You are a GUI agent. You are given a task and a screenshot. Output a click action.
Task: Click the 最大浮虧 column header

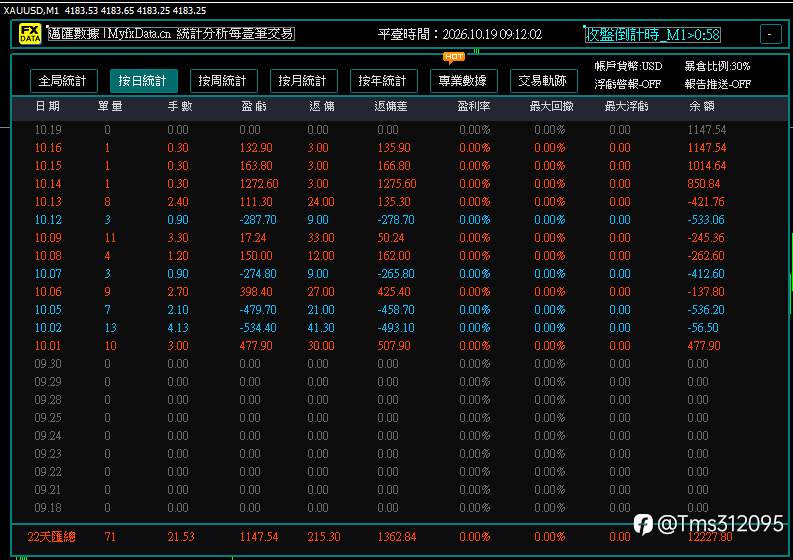(627, 106)
